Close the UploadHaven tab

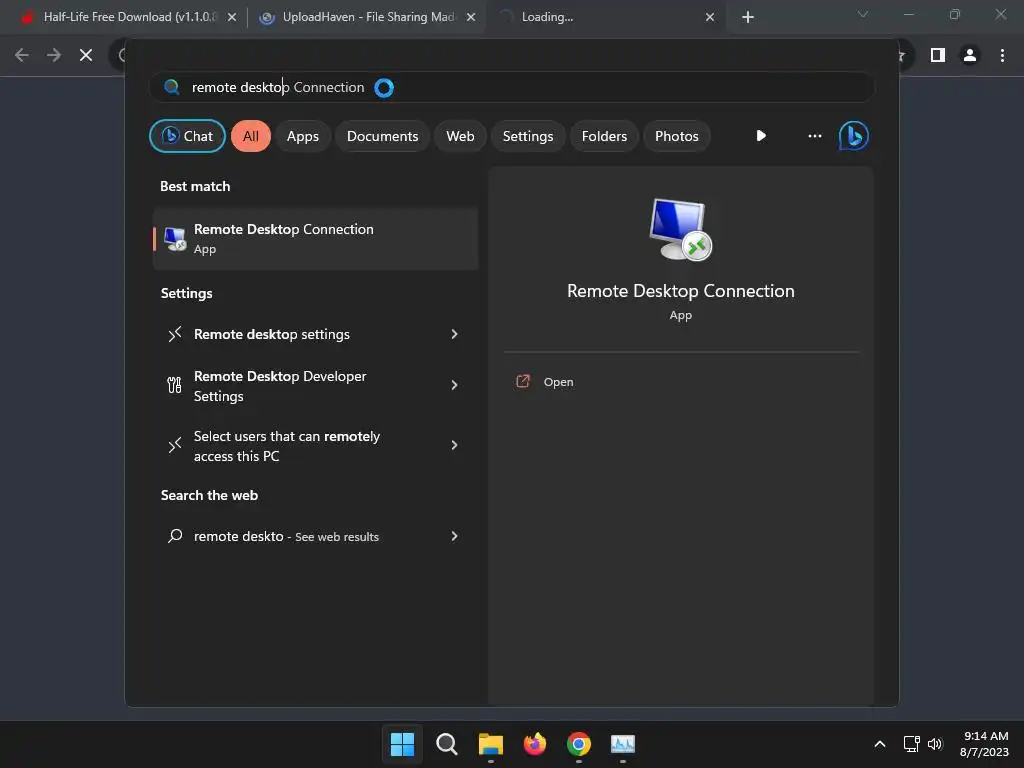(x=471, y=17)
